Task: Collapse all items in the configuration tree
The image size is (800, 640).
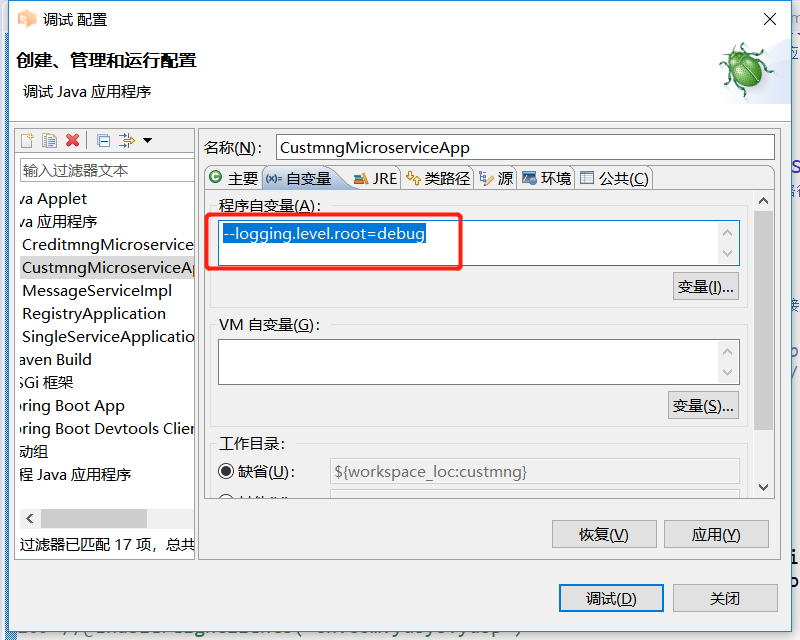Action: pyautogui.click(x=104, y=140)
